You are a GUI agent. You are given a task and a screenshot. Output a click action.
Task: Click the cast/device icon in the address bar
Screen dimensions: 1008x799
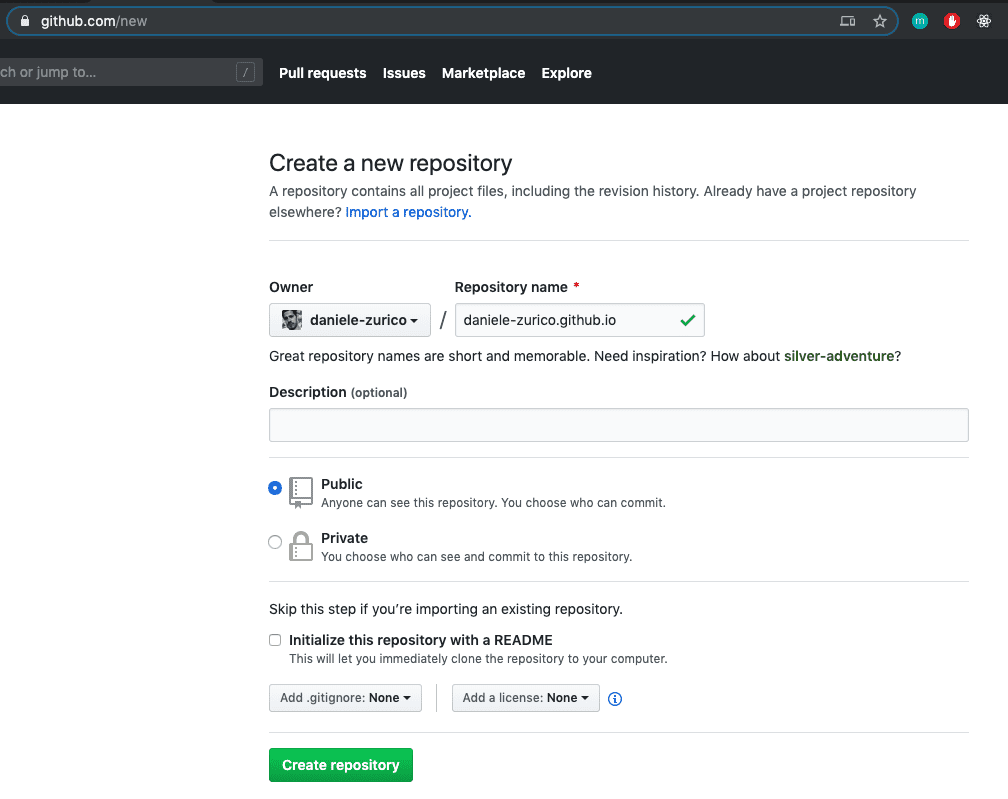click(x=847, y=21)
